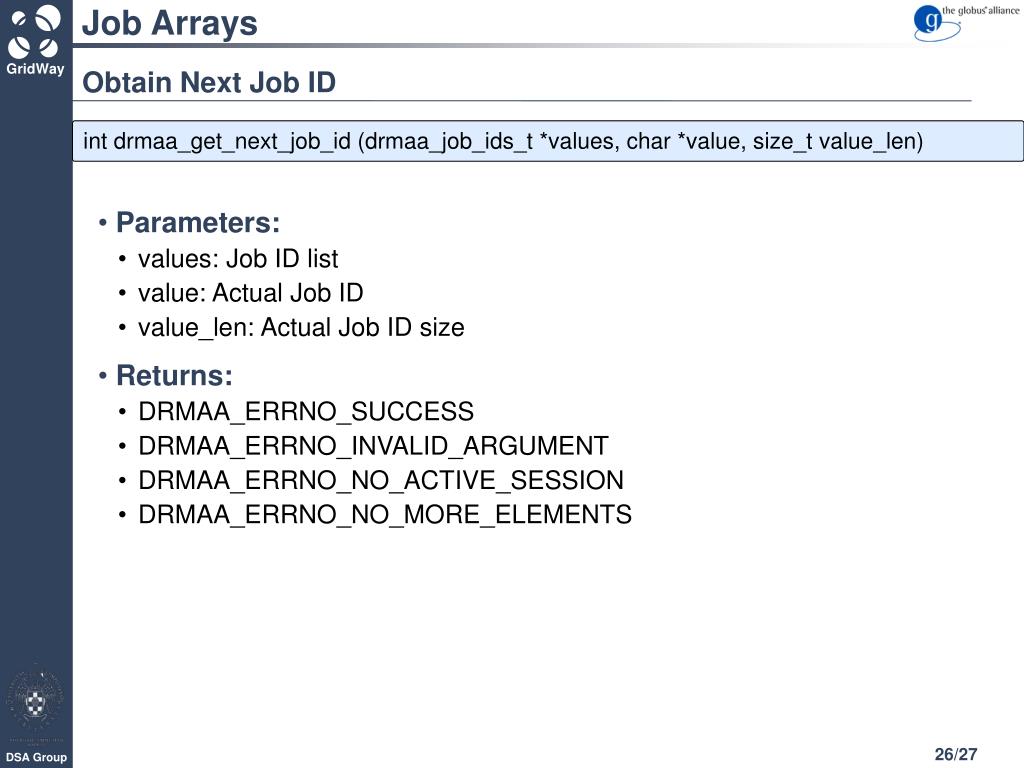Click DRMAA_ERRNO_NO_ACTIVE_SESSION text
The width and height of the screenshot is (1024, 768).
(x=381, y=481)
